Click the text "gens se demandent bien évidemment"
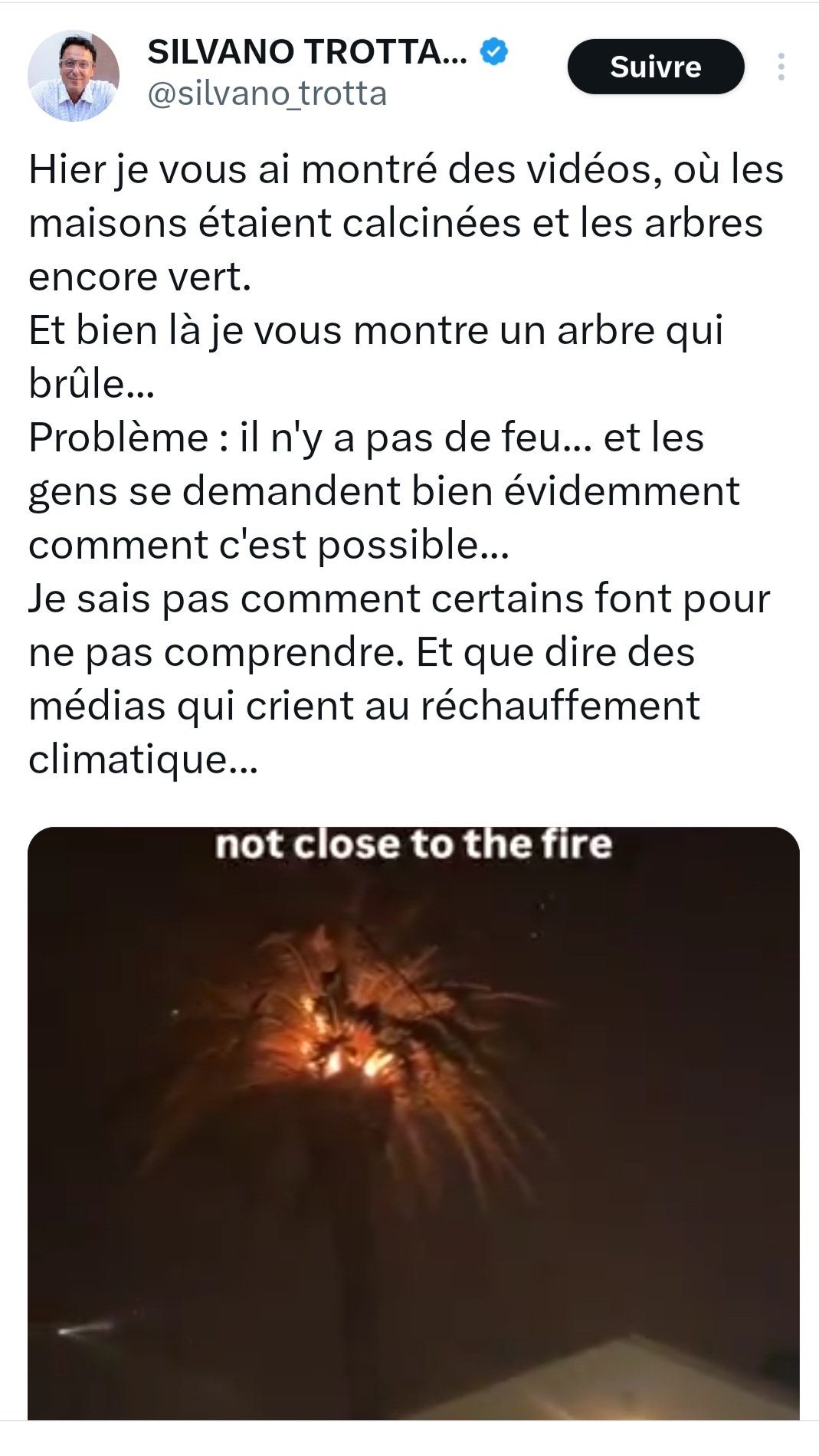 coord(384,491)
